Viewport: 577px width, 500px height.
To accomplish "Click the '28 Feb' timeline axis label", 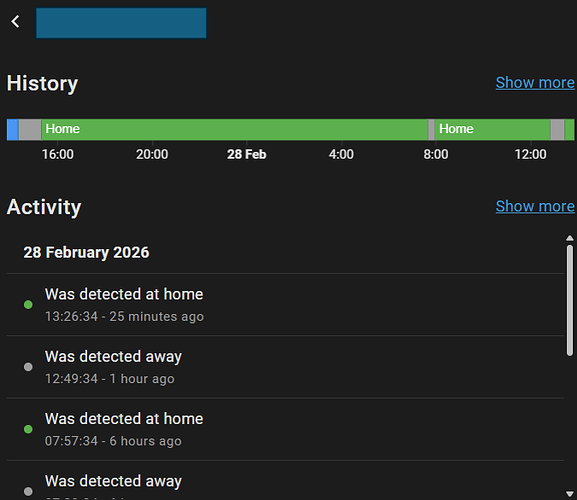I will click(x=247, y=154).
